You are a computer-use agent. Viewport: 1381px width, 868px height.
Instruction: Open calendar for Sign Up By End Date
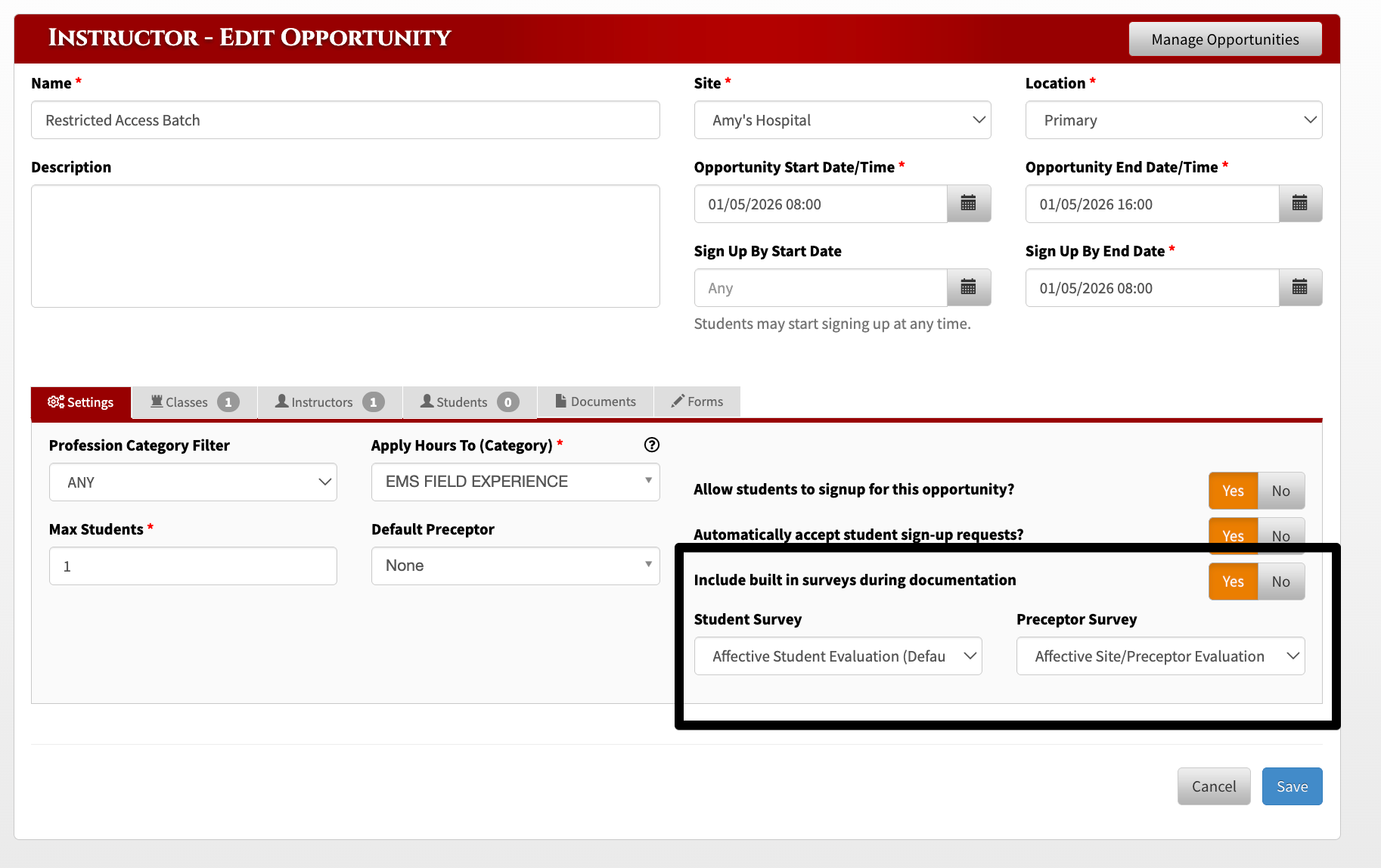click(x=1300, y=287)
